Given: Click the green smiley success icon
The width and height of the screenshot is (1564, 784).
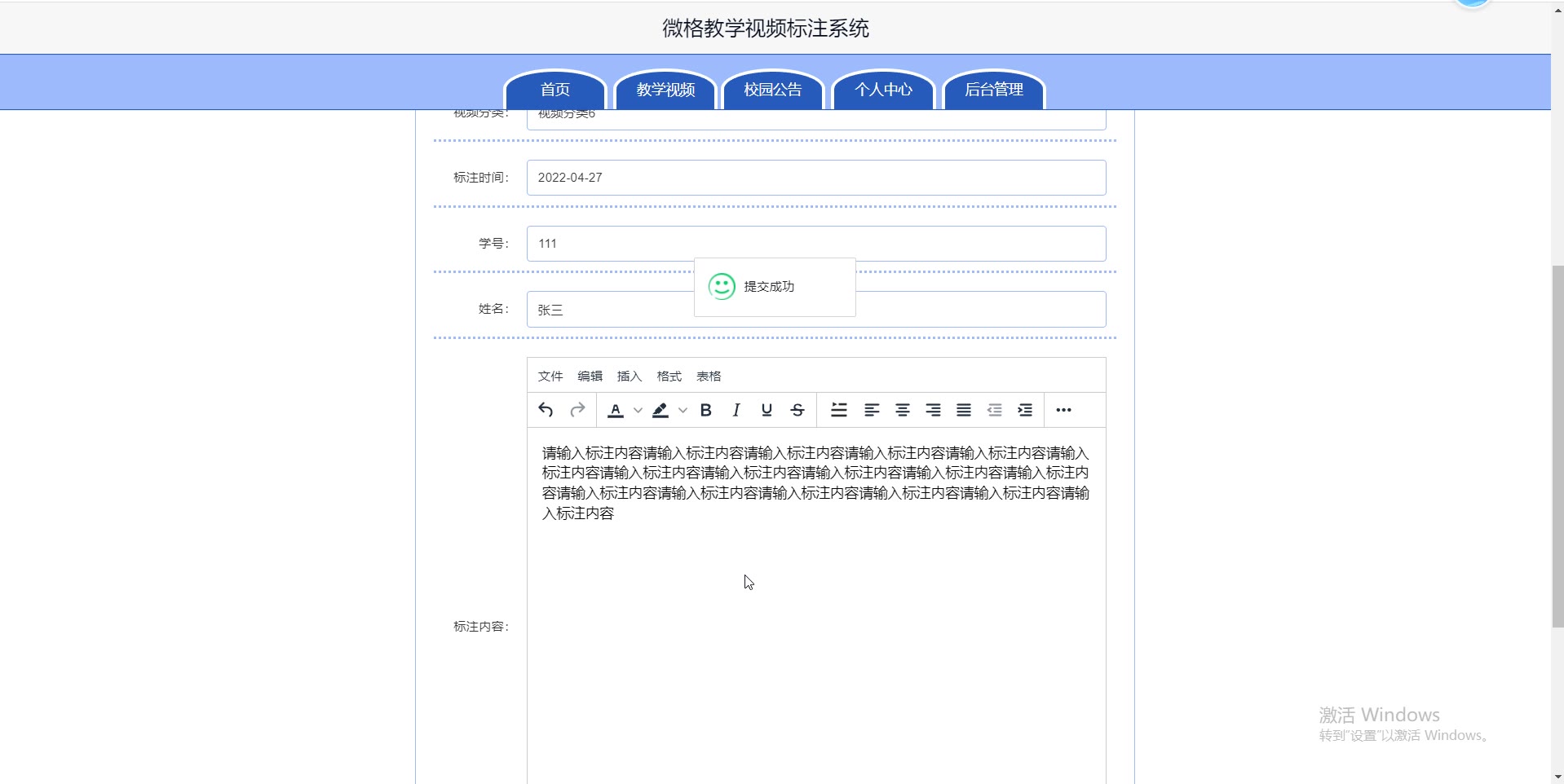Looking at the screenshot, I should [x=722, y=286].
